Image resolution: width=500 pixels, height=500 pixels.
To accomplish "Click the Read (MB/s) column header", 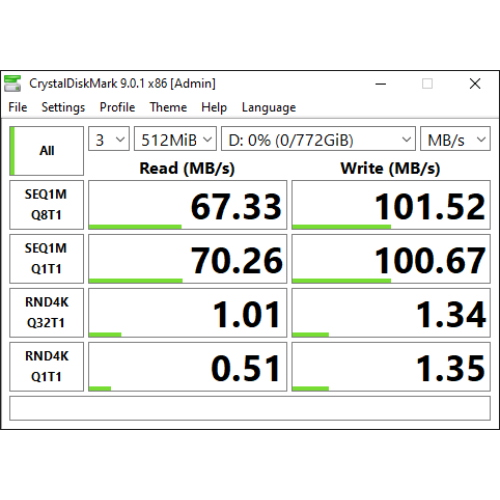I will 187,168.
